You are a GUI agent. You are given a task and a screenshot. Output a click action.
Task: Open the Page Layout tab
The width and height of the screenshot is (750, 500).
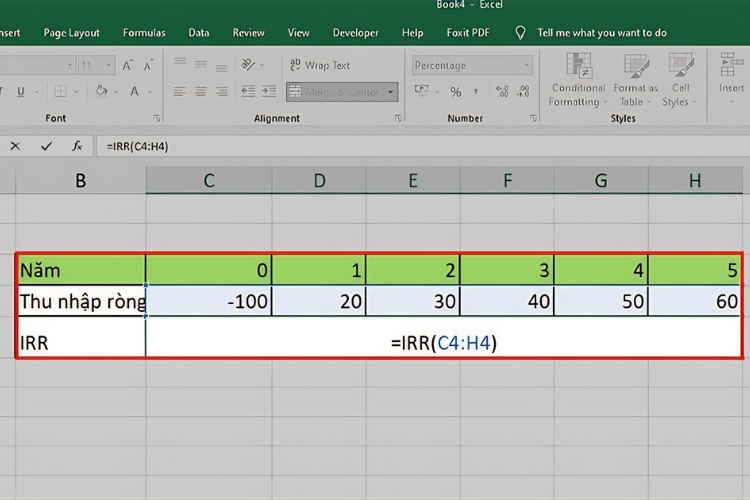point(73,32)
